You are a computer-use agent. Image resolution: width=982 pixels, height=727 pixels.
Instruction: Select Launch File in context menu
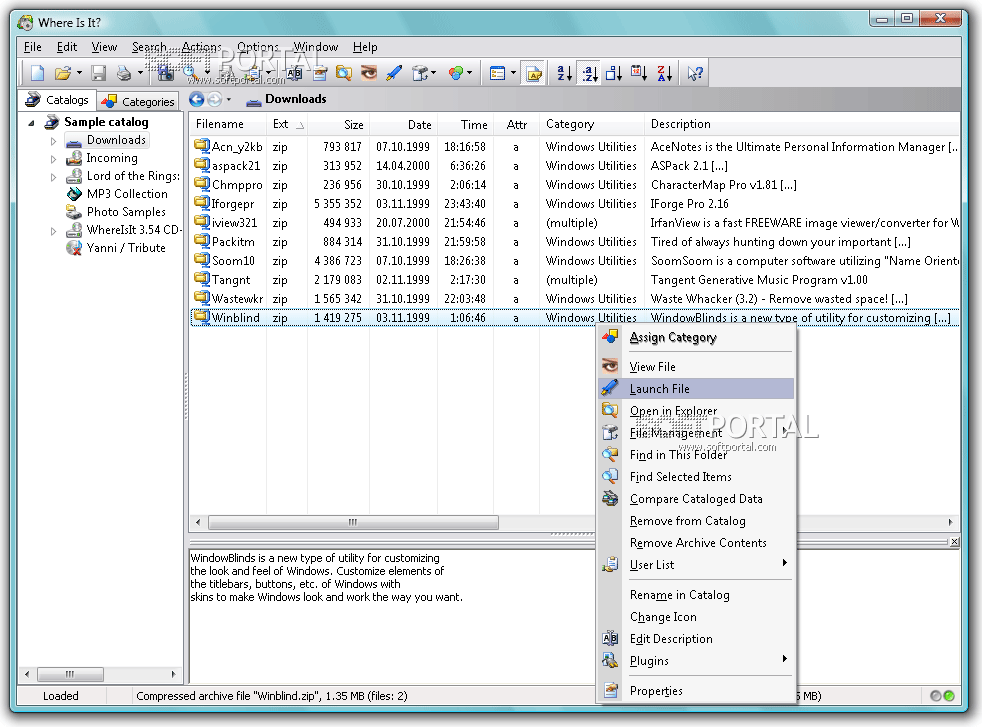659,389
